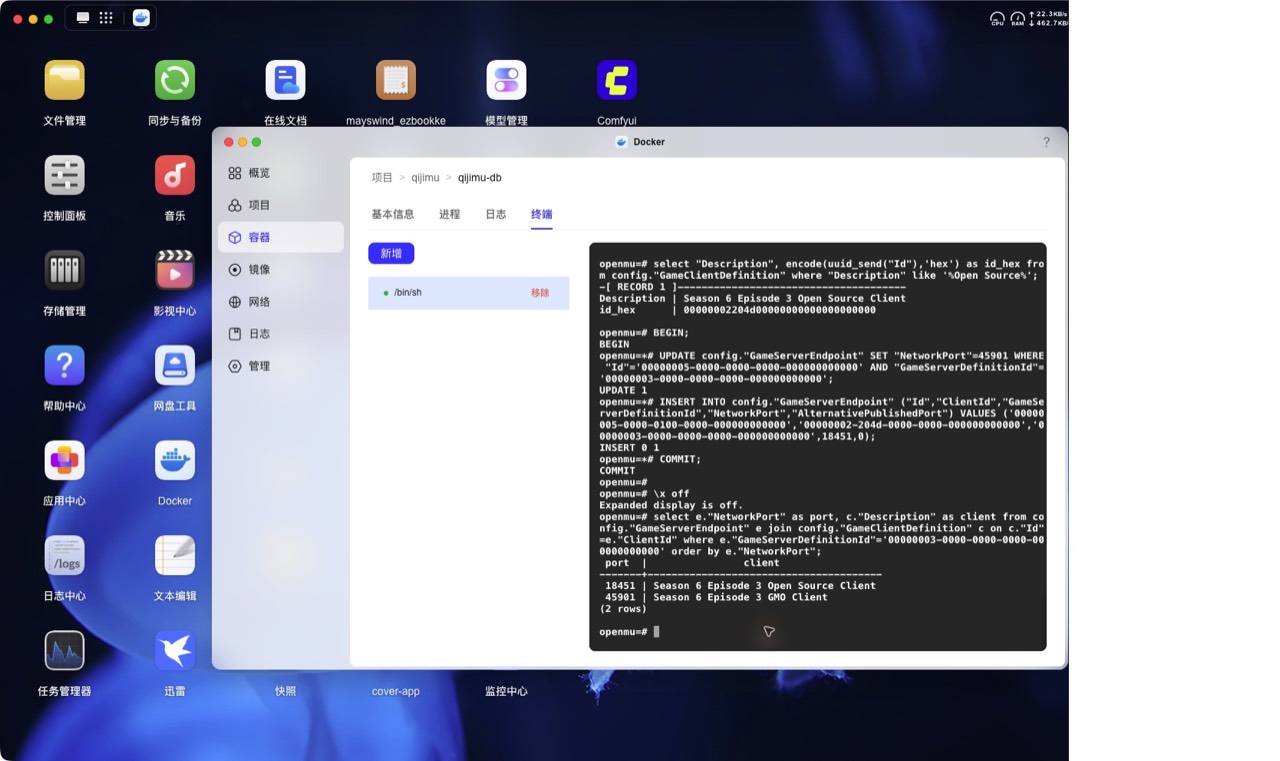Switch to the 日志 logs tab
Screen dimensions: 1280x761
tap(496, 214)
